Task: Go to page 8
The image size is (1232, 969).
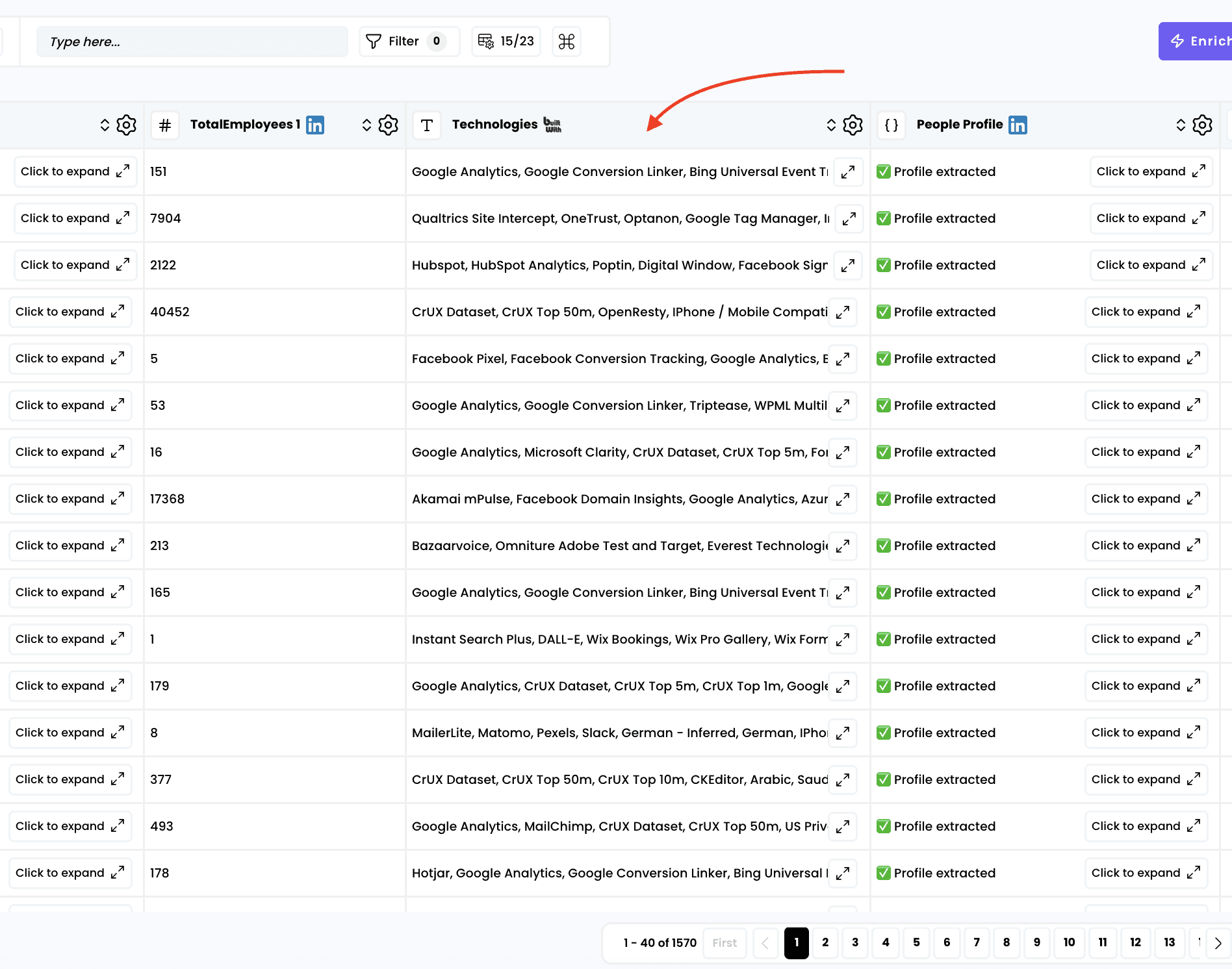Action: point(1007,942)
